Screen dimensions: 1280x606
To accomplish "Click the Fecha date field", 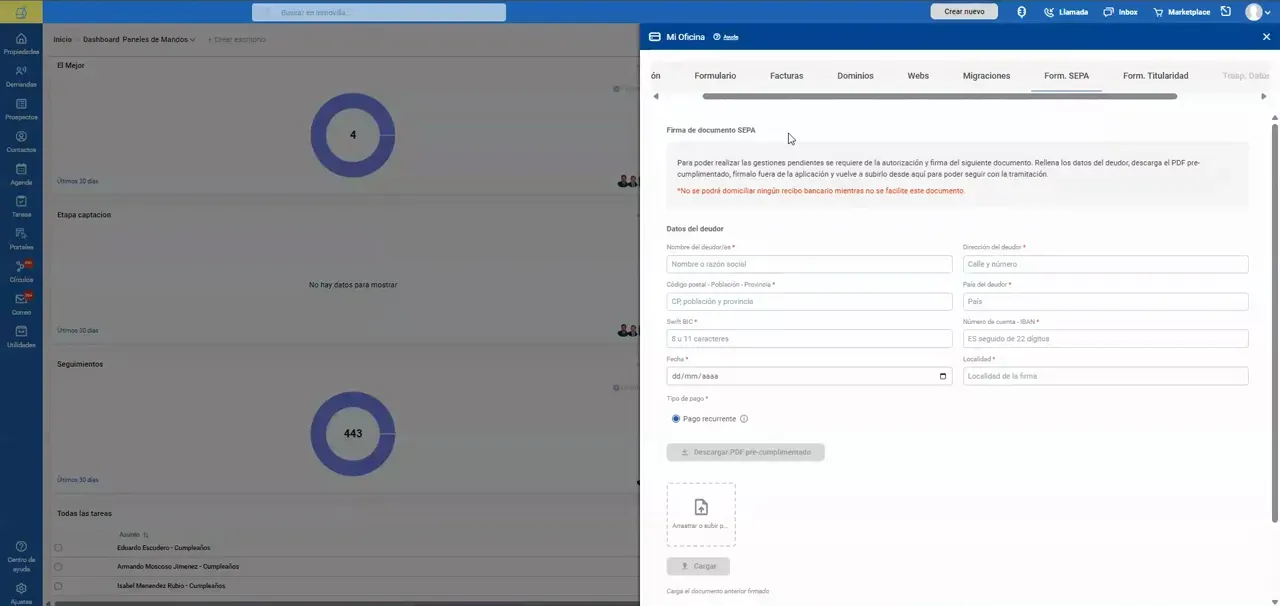I will 809,376.
